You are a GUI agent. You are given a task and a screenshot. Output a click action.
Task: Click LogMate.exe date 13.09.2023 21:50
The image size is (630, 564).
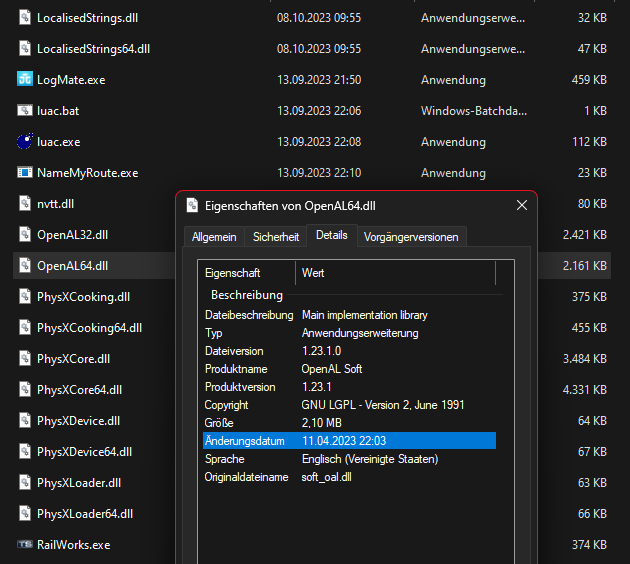pyautogui.click(x=319, y=80)
